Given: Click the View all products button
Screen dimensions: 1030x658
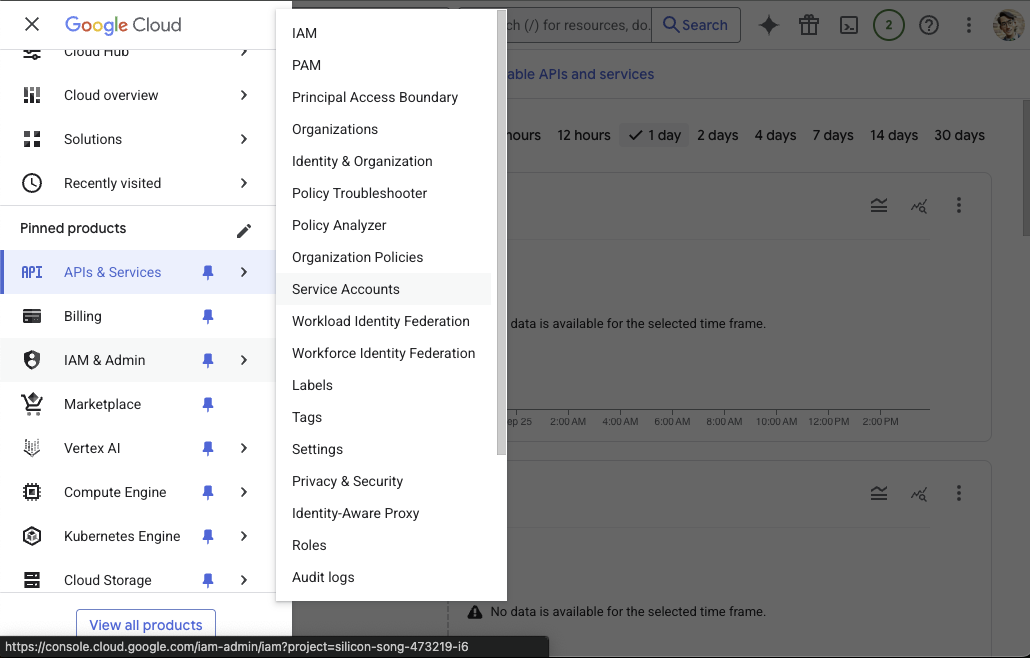Looking at the screenshot, I should pos(146,625).
